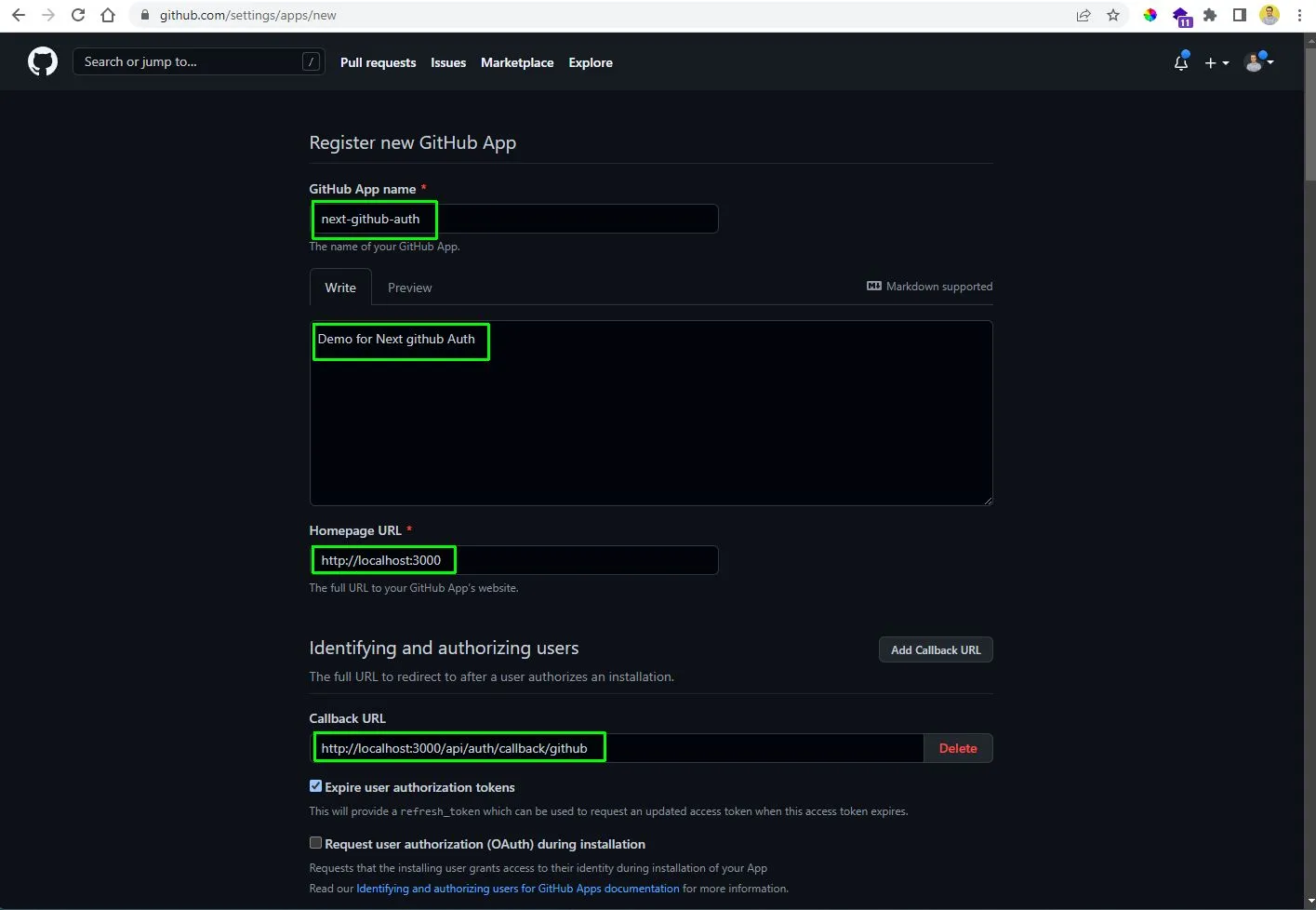The width and height of the screenshot is (1316, 910).
Task: Open Identifying and authorizing users documentation link
Action: click(518, 889)
